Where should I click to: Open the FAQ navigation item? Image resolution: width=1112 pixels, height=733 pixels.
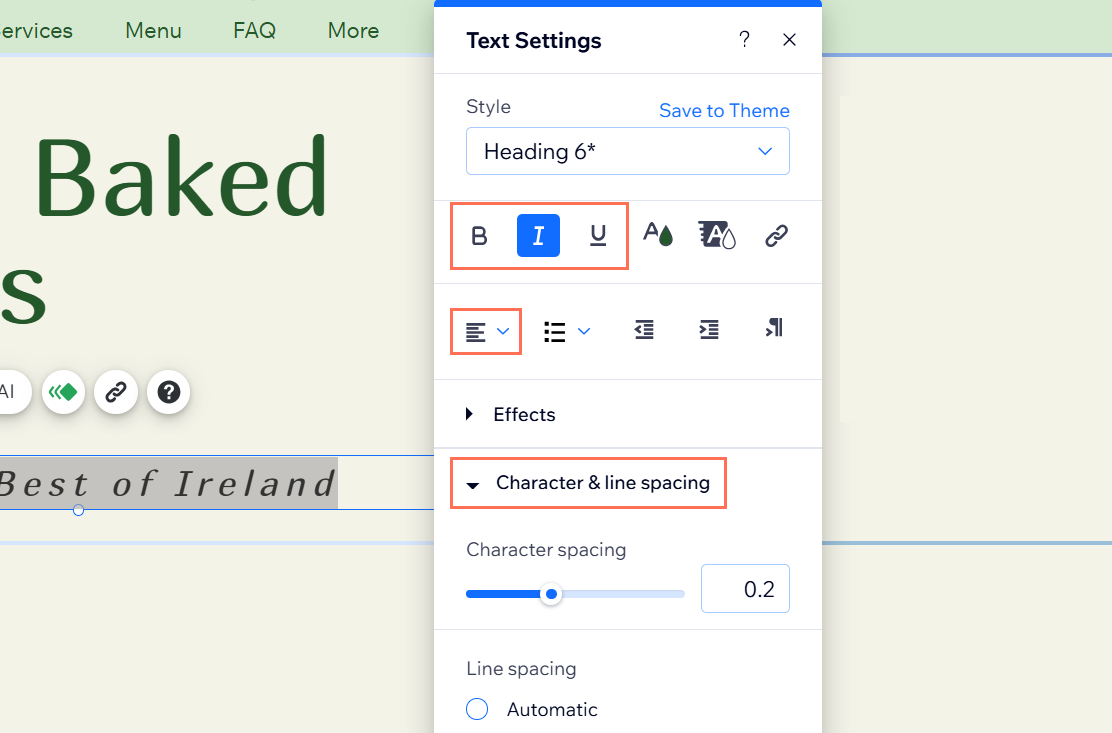254,30
